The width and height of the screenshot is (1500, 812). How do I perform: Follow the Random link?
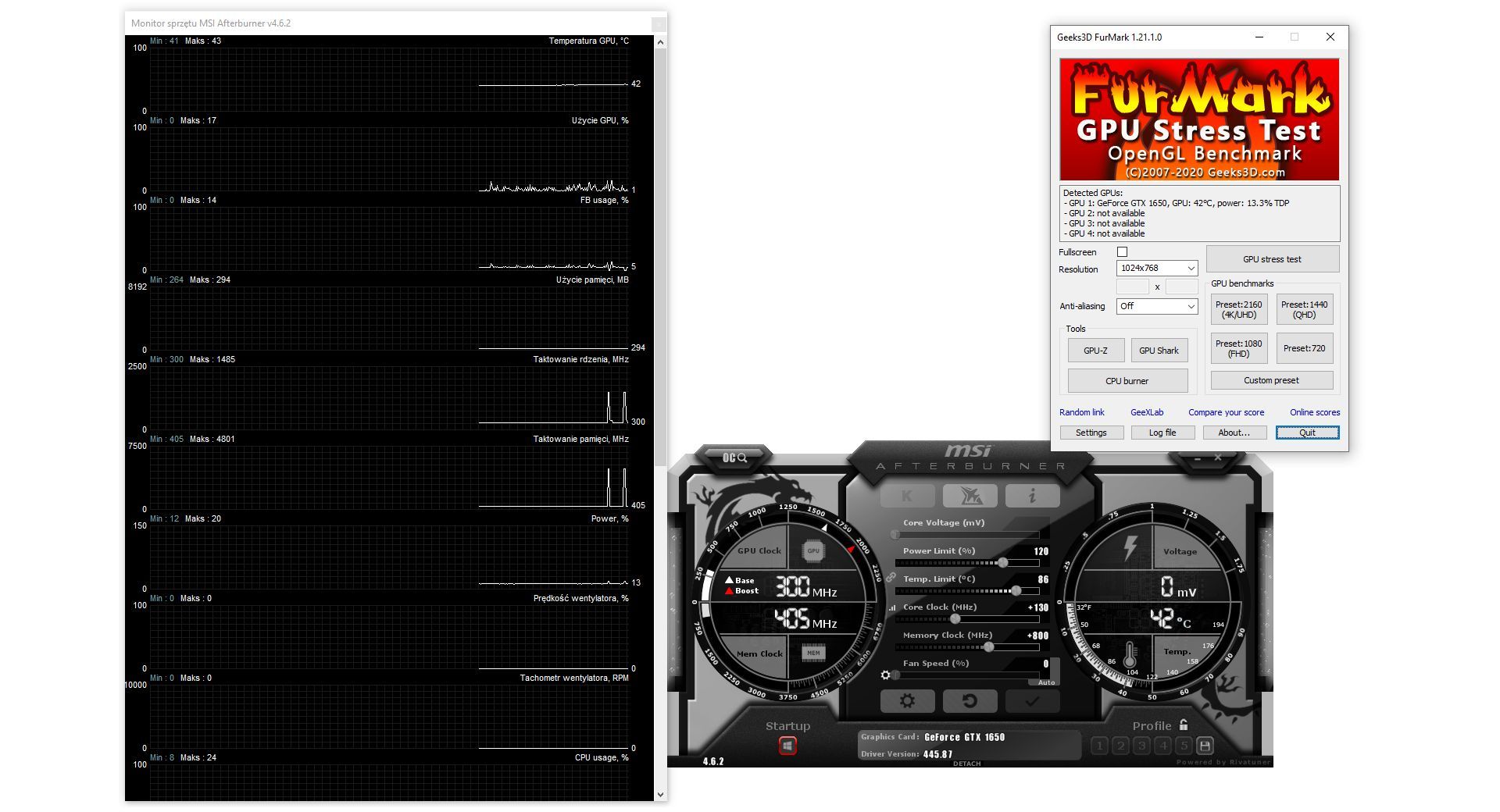pos(1081,412)
